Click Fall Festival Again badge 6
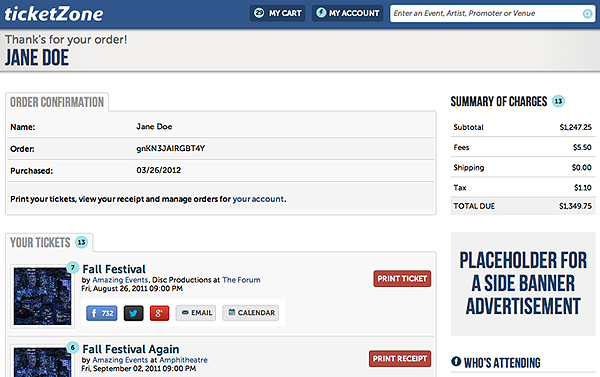The image size is (600, 377). 72,348
